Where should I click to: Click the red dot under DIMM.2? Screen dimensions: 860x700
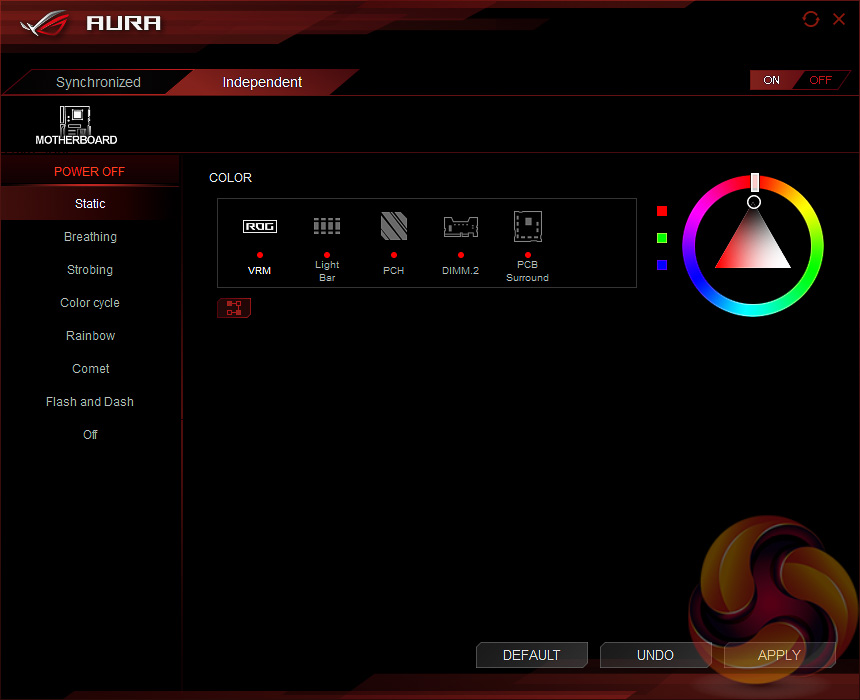click(461, 255)
